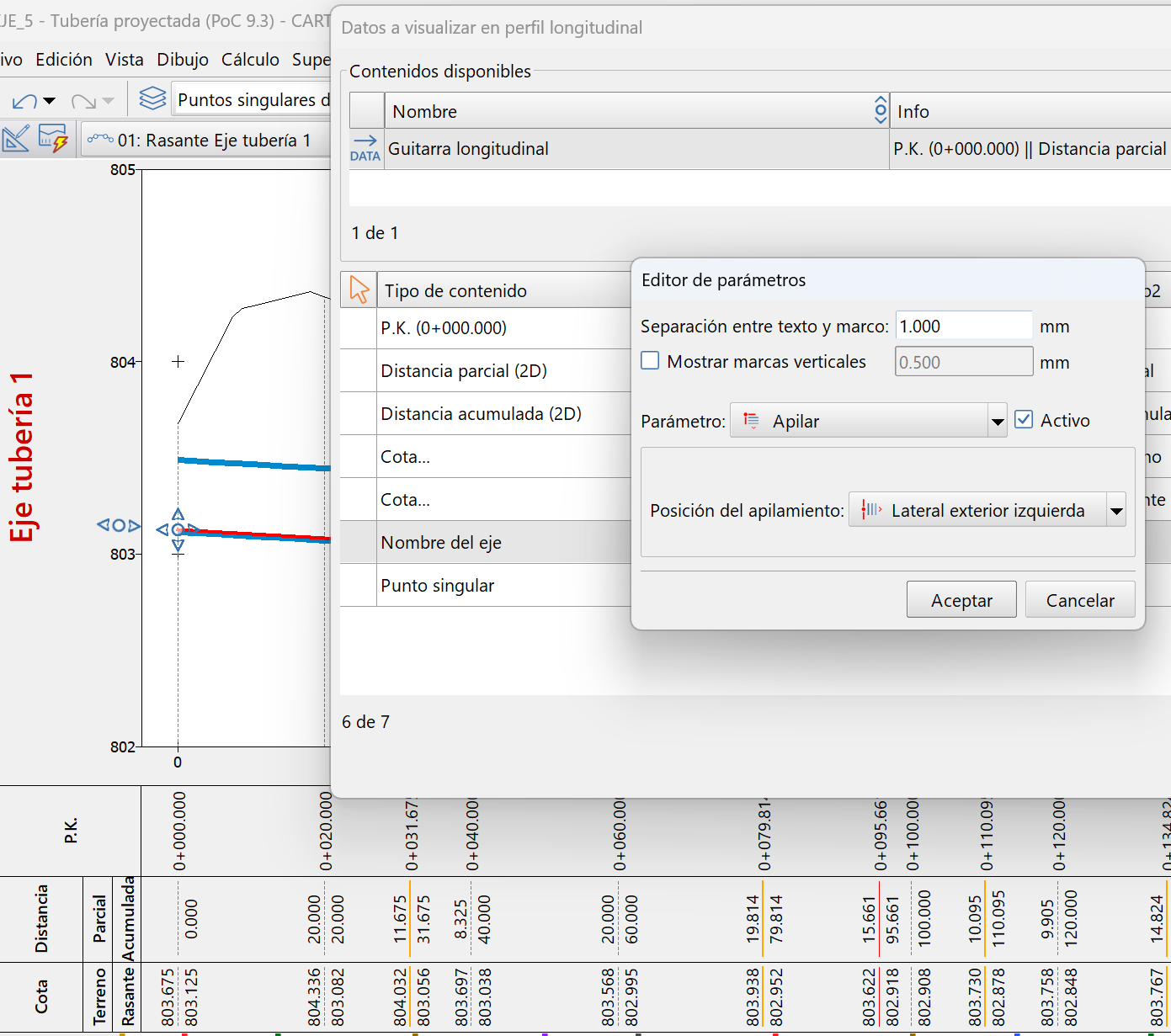The image size is (1171, 1036).
Task: Select the Punto singular content row
Action: [x=437, y=586]
